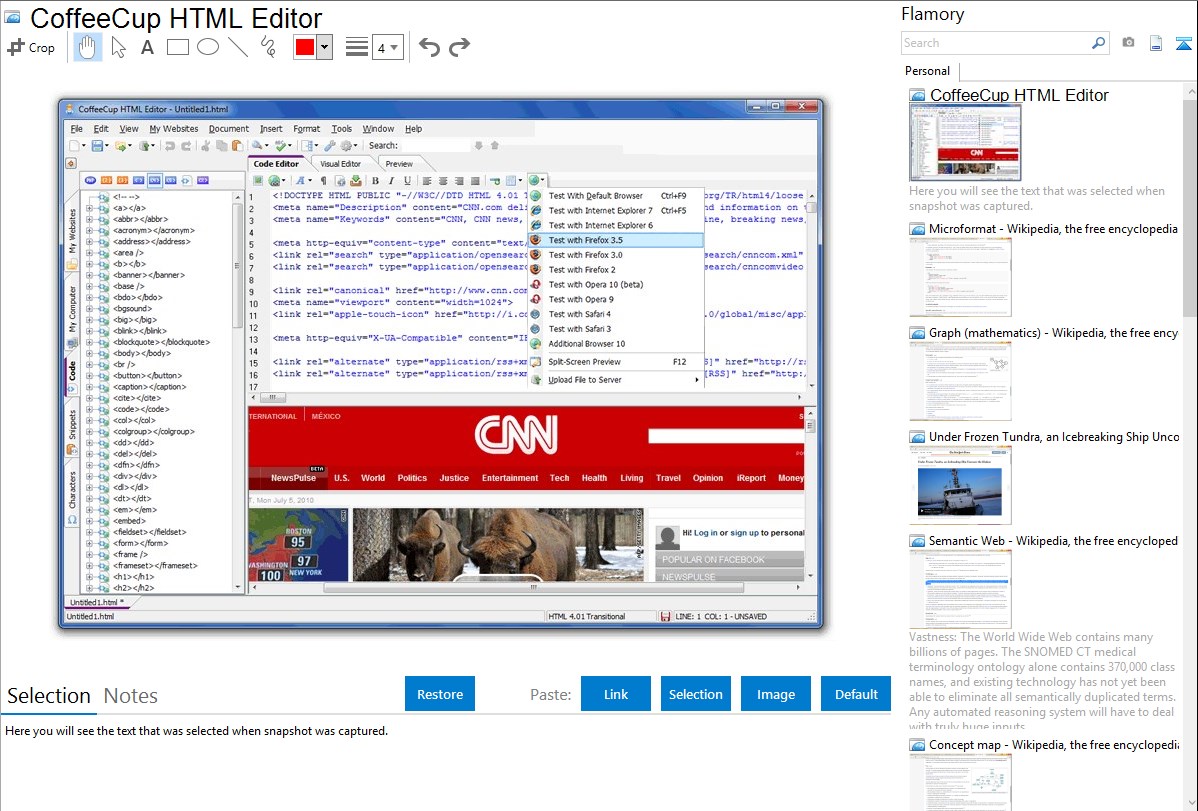Expand the <blockquote></blockquote> tree node

pos(89,342)
